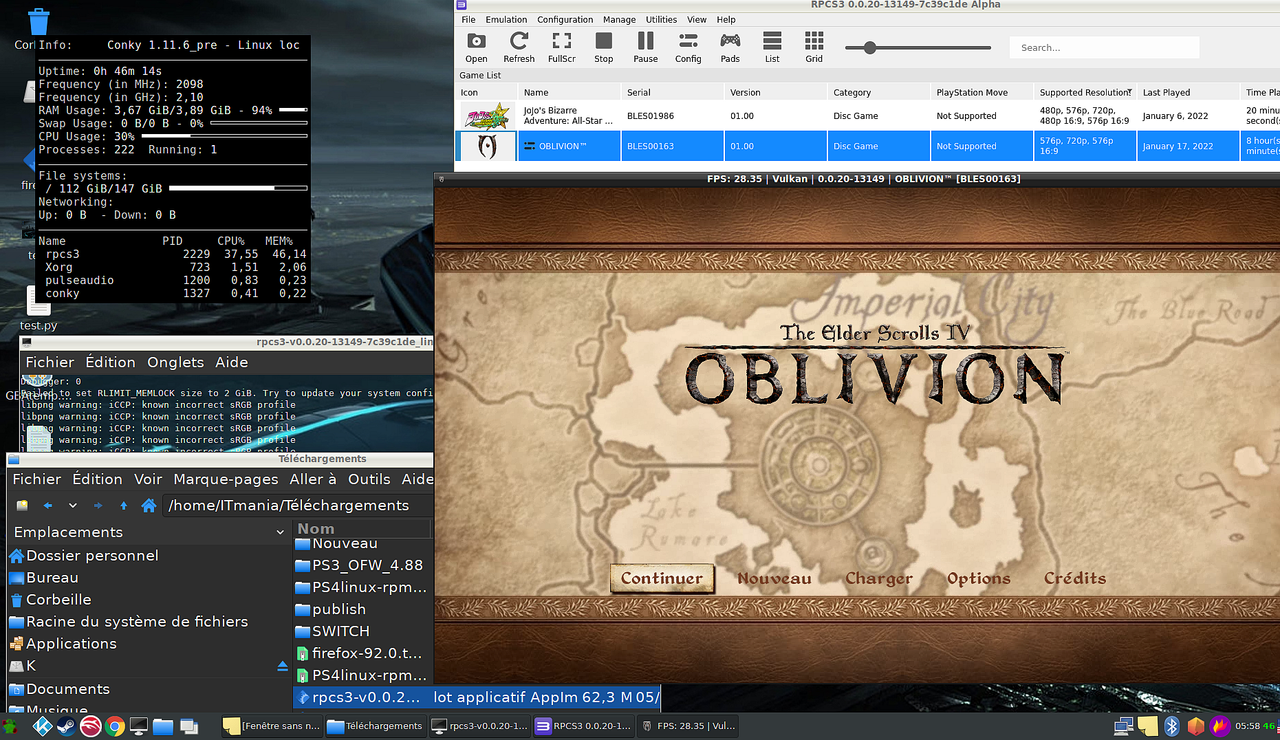Open the Configuration menu
The image size is (1280, 740).
565,19
